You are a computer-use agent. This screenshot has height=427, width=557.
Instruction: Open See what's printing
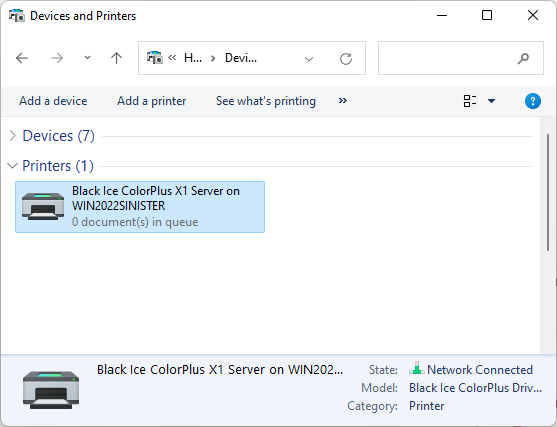pos(266,101)
